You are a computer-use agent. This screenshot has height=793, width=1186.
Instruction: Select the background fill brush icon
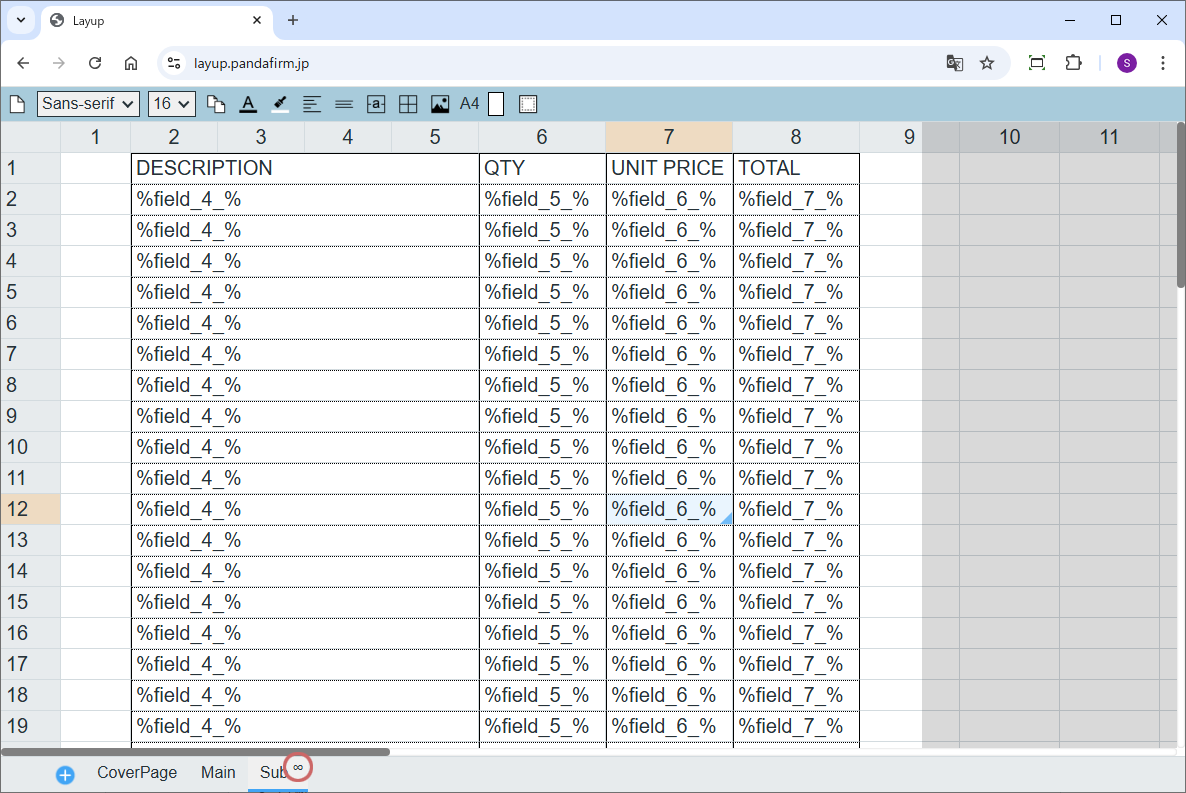[280, 104]
